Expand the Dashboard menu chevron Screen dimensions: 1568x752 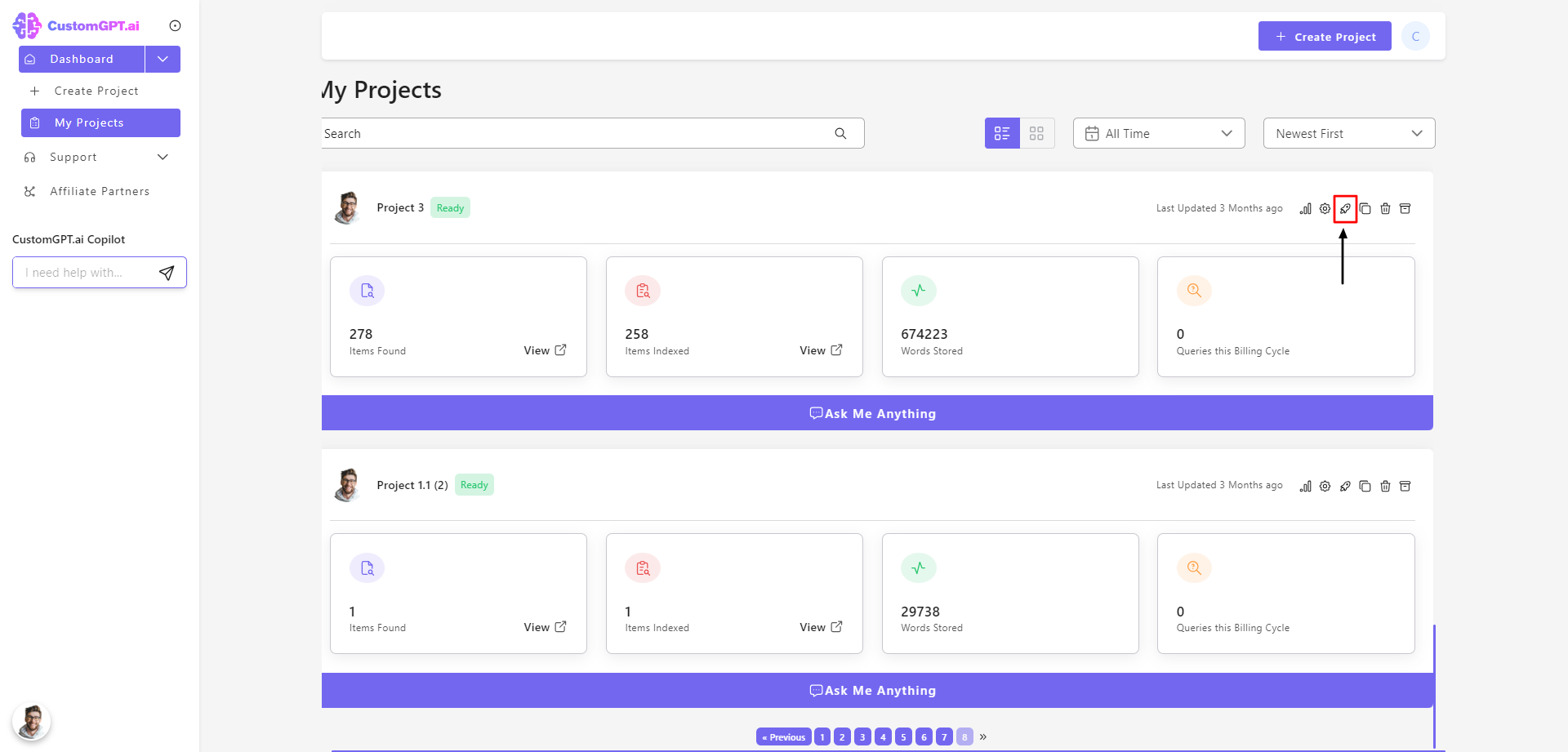pyautogui.click(x=163, y=59)
